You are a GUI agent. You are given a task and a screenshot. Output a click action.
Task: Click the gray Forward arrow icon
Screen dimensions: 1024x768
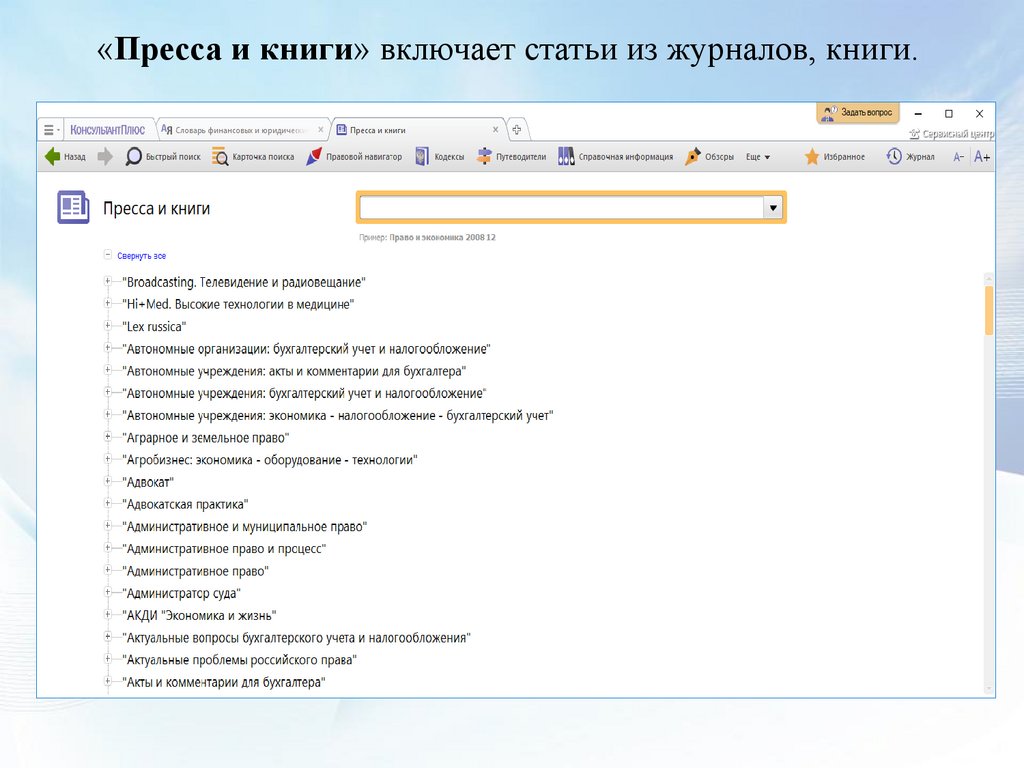(x=104, y=157)
